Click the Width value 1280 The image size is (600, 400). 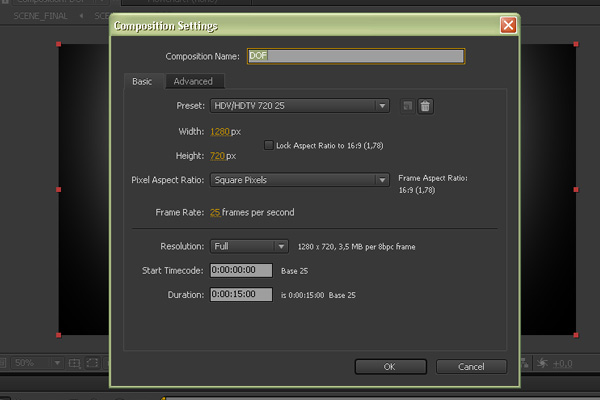click(220, 132)
